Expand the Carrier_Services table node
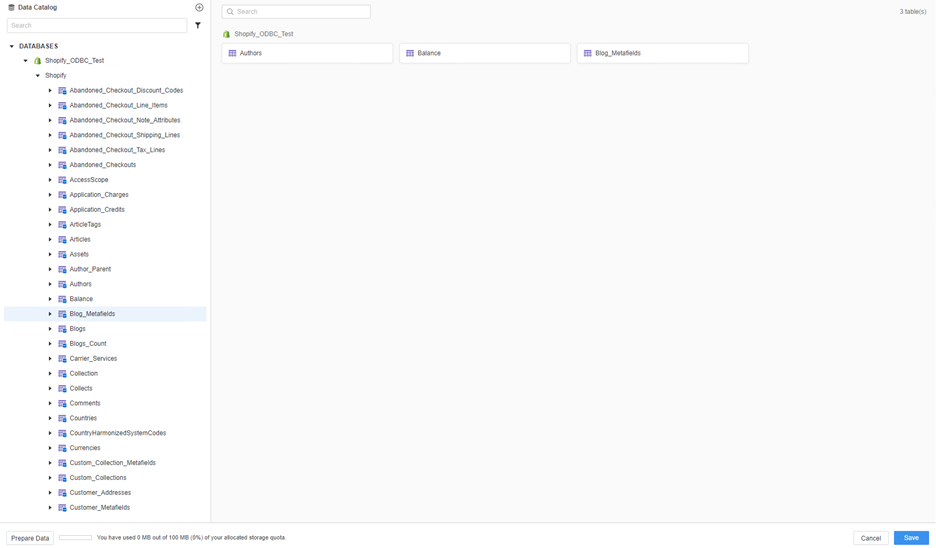 tap(50, 359)
